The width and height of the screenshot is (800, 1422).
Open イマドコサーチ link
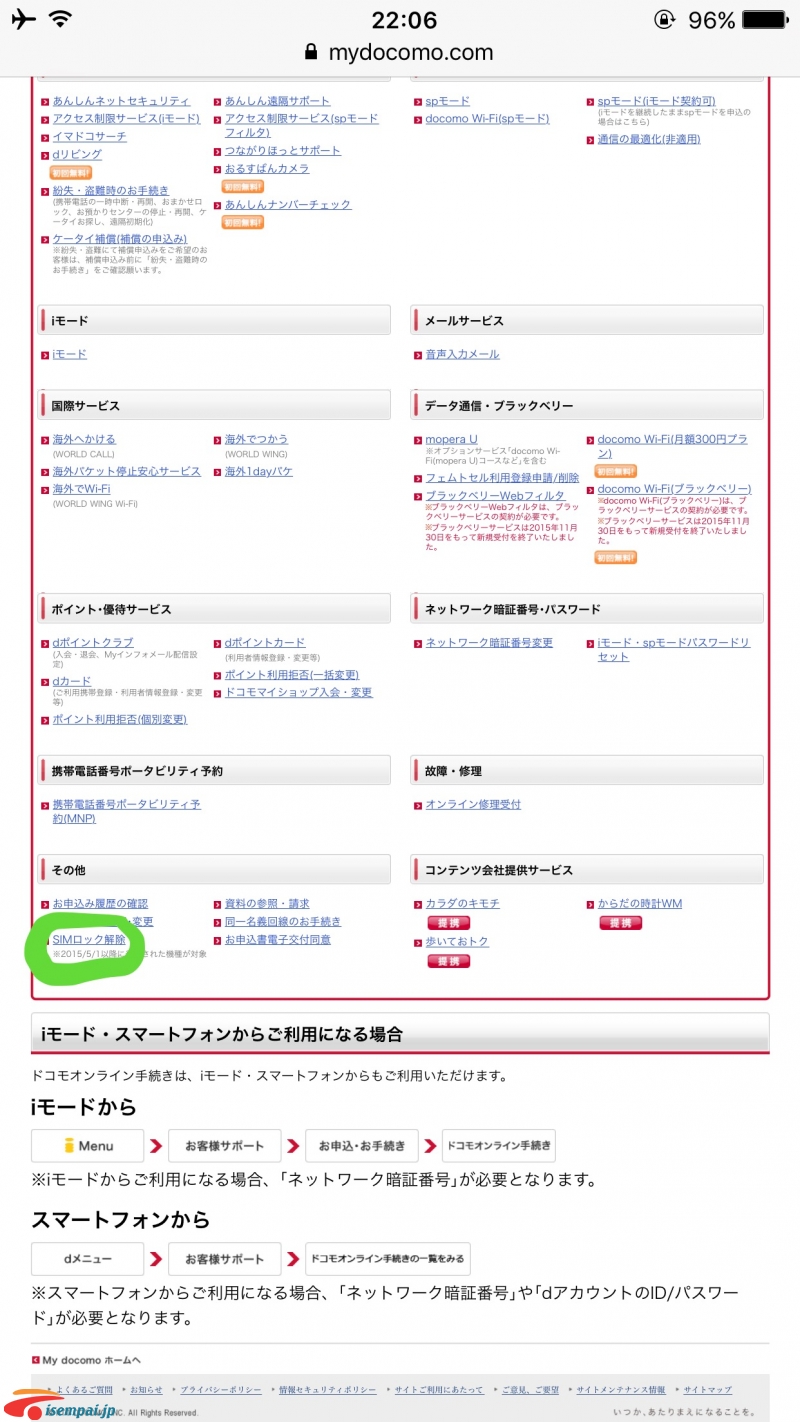(89, 136)
